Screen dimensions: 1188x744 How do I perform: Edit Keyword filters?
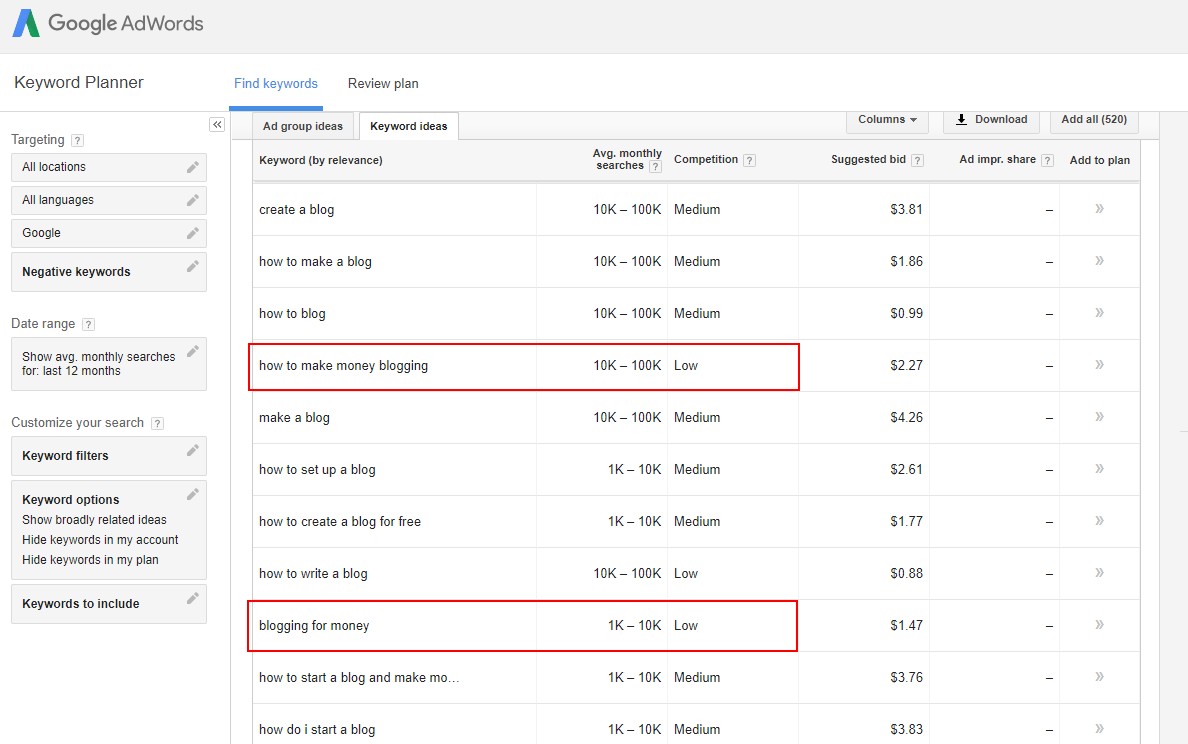pyautogui.click(x=192, y=450)
